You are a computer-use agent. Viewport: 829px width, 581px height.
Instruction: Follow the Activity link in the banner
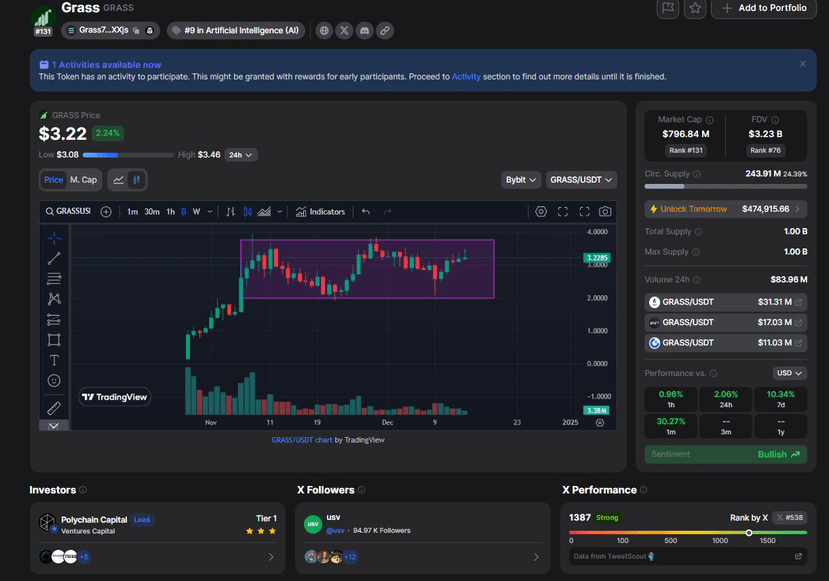click(x=466, y=77)
